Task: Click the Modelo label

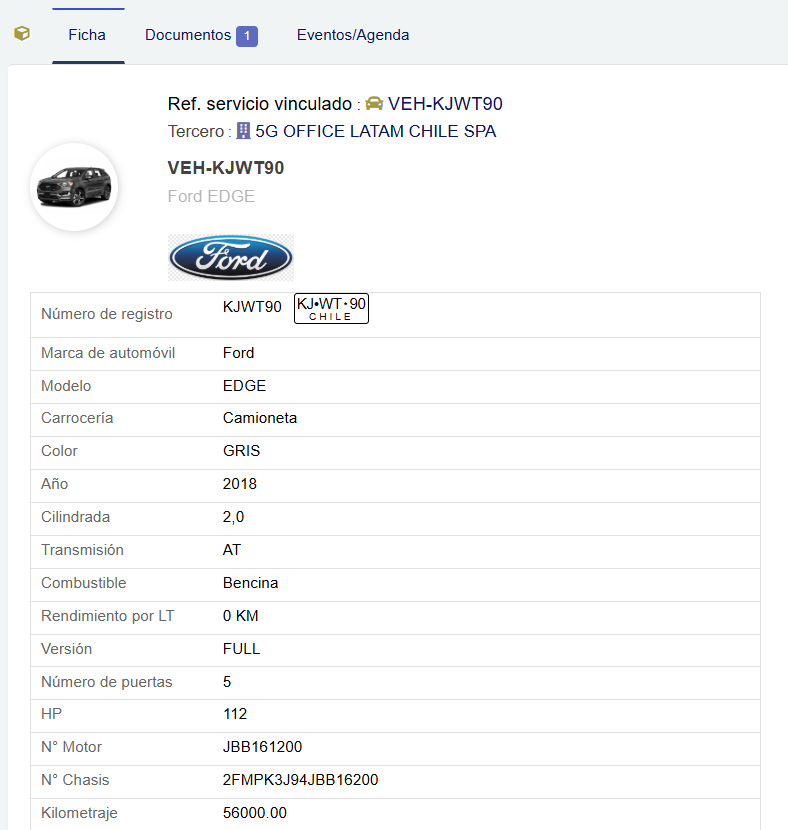Action: pyautogui.click(x=66, y=386)
